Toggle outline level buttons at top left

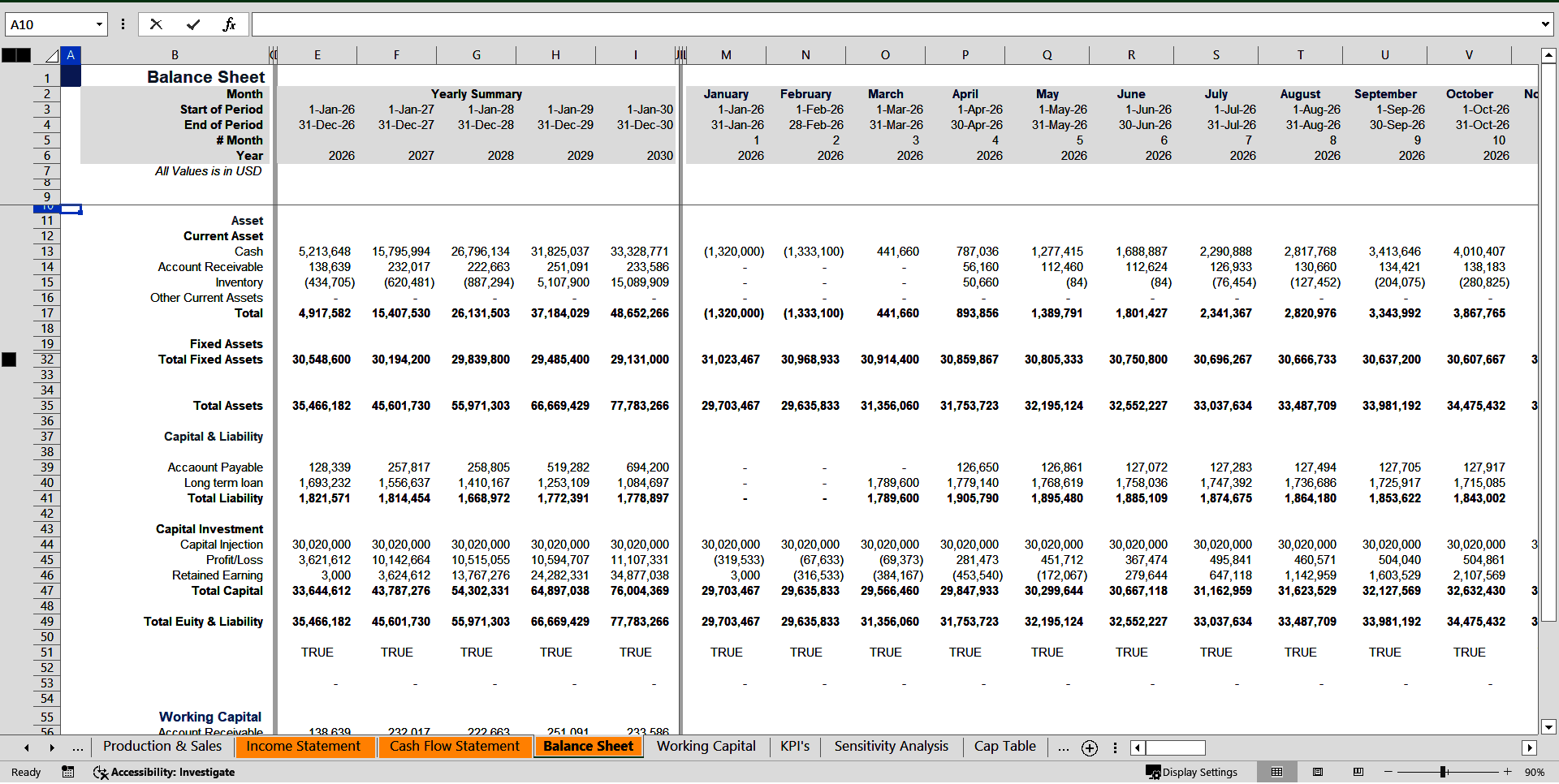pyautogui.click(x=16, y=55)
